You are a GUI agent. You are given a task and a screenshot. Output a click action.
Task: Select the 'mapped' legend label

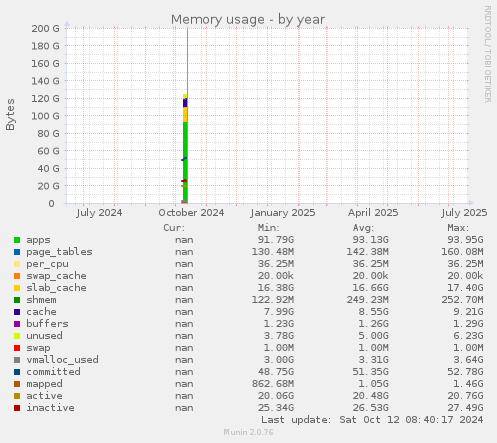(x=44, y=384)
